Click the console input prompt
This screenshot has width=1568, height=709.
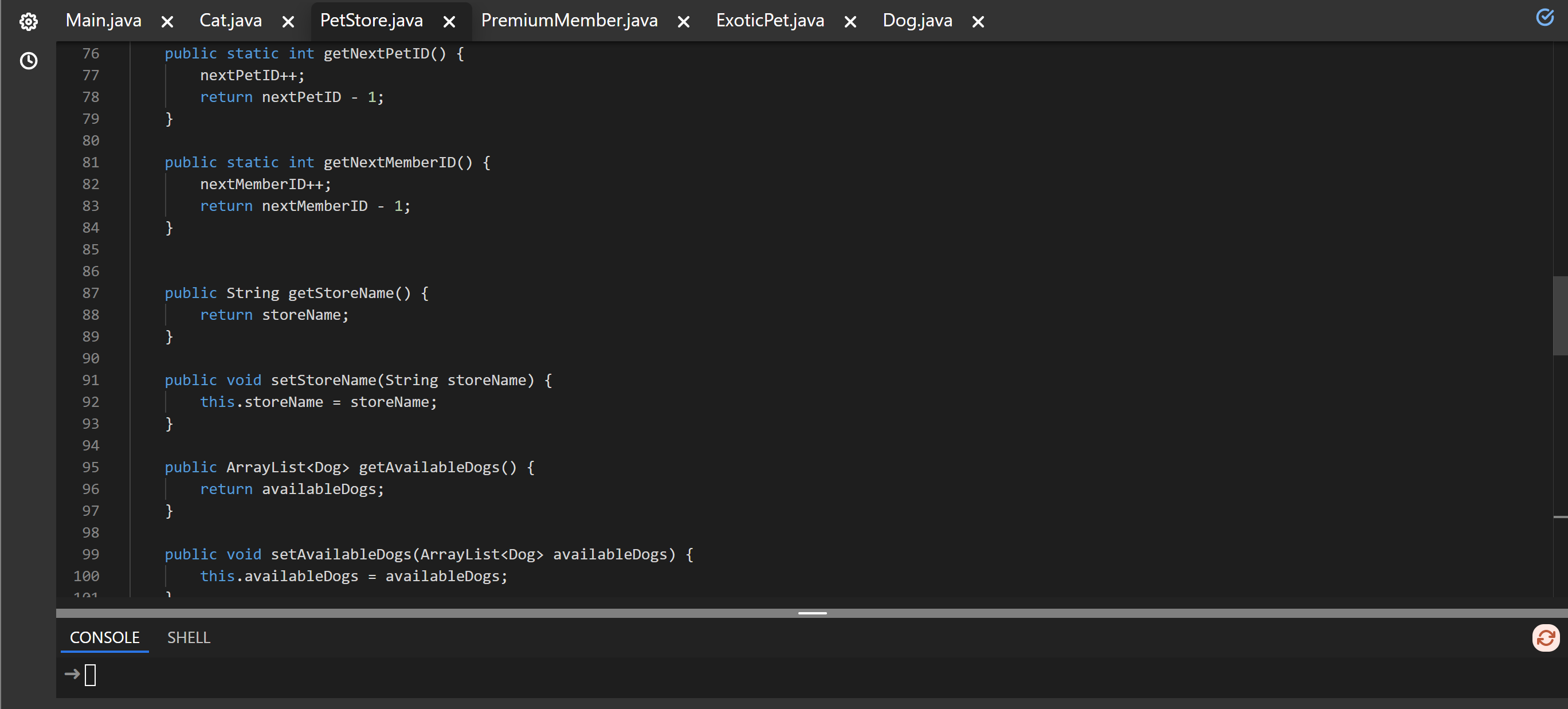[90, 675]
